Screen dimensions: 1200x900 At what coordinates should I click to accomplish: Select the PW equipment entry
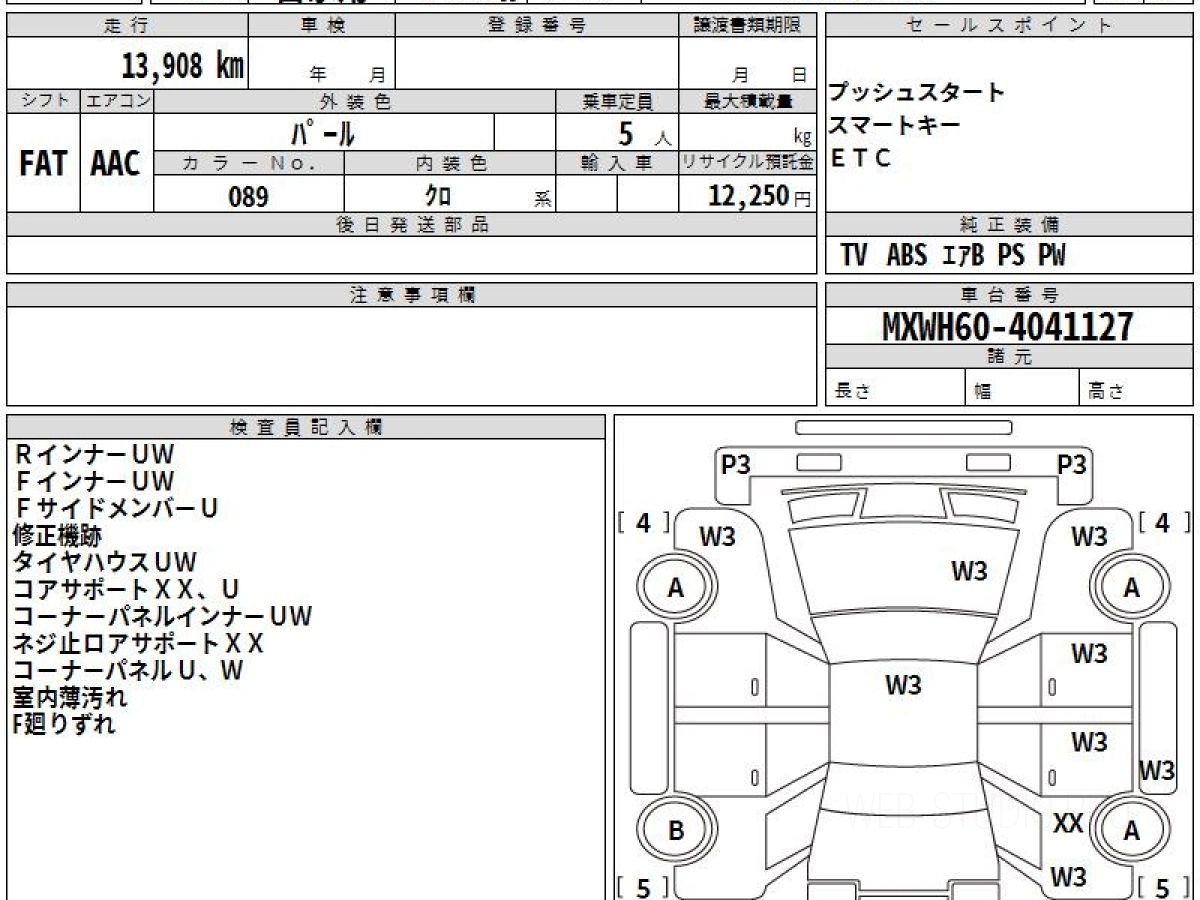1051,256
